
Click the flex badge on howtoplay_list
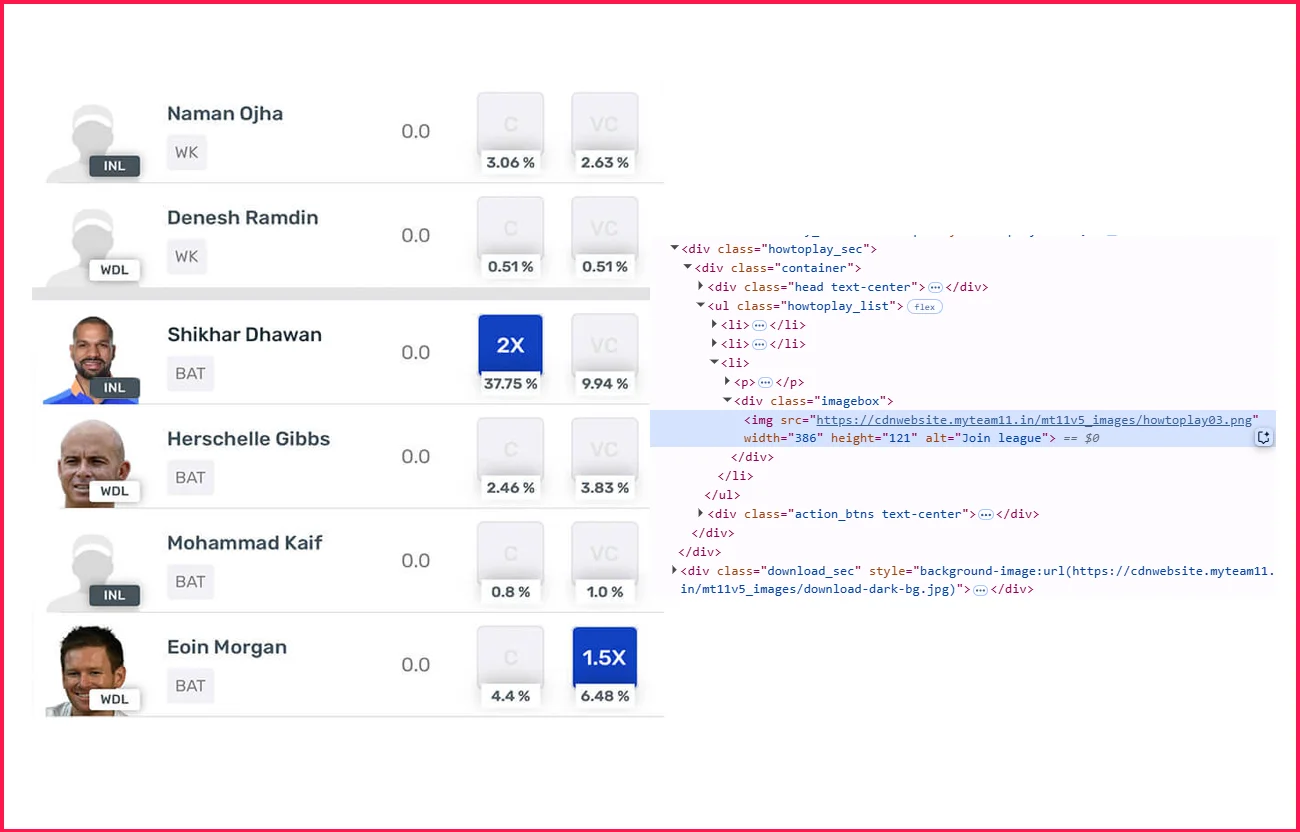[925, 307]
